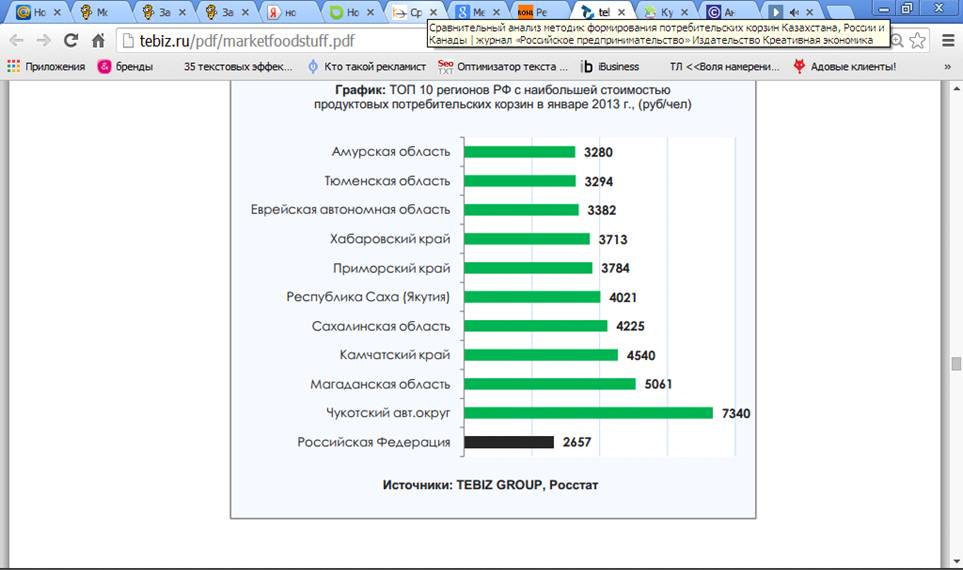Click the Магаданская область label

click(x=380, y=384)
